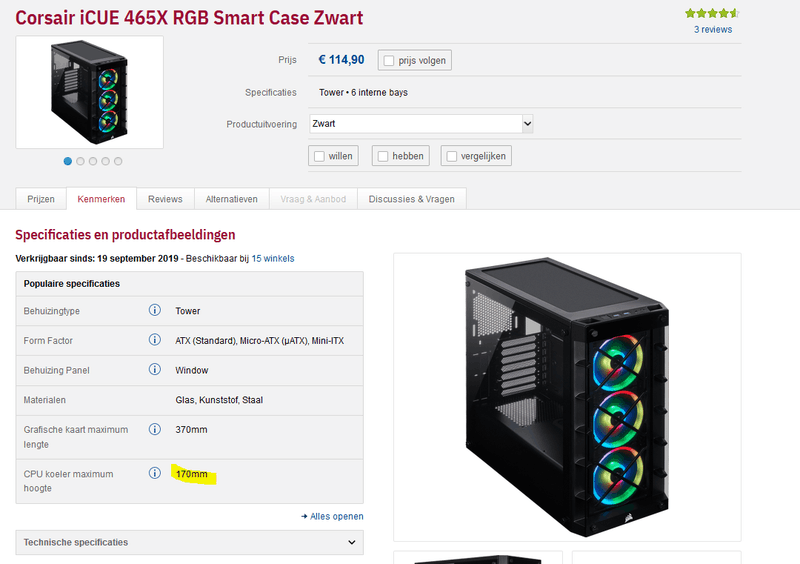Click 'ATX (Standard), Micro-ATX (µATX), Mini-ITX' value

[x=260, y=340]
